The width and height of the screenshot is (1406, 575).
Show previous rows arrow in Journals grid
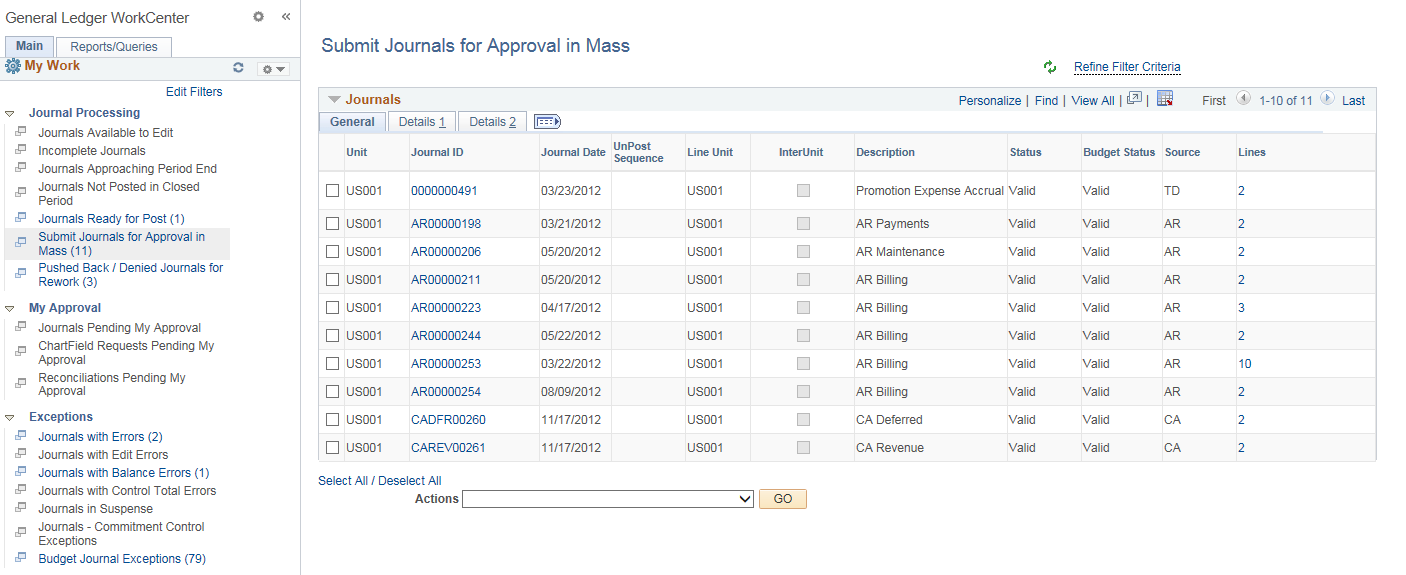[x=1243, y=99]
